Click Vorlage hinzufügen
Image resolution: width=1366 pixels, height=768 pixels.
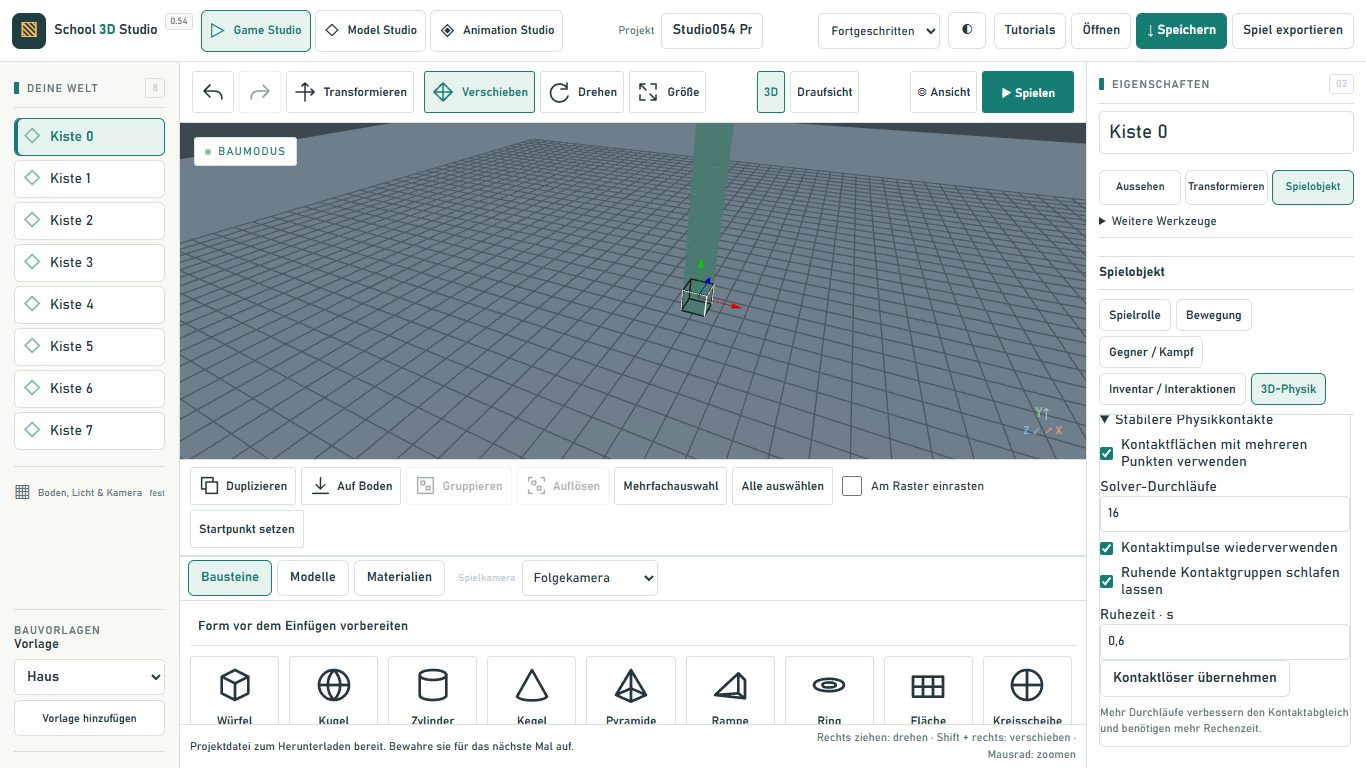coord(89,718)
